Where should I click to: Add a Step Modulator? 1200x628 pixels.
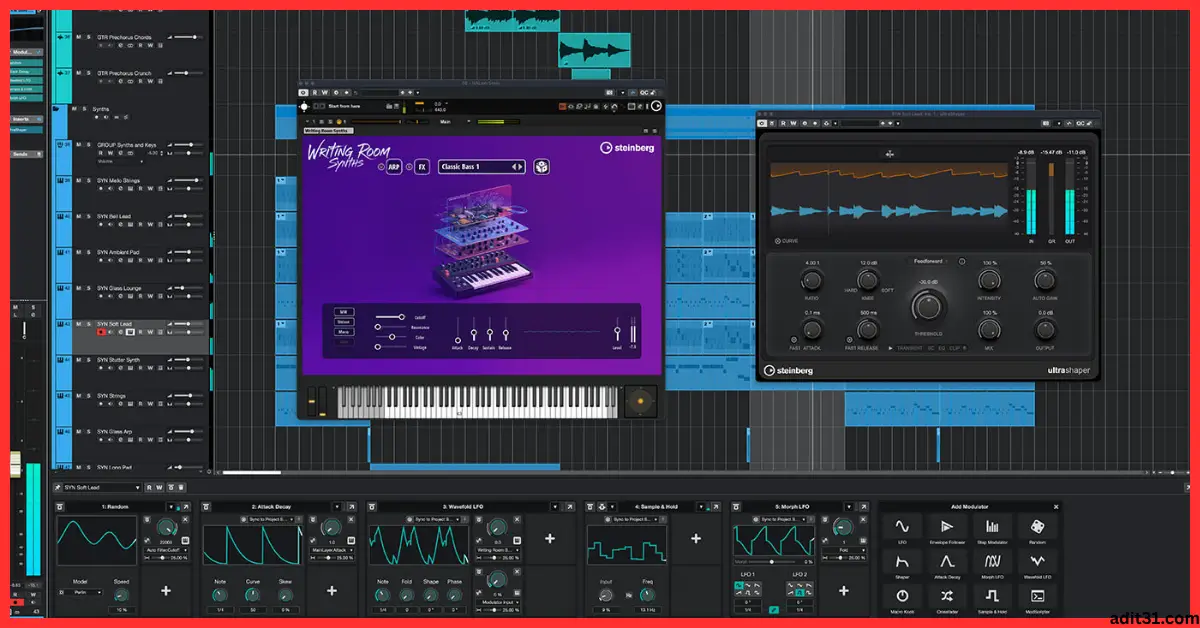point(992,529)
